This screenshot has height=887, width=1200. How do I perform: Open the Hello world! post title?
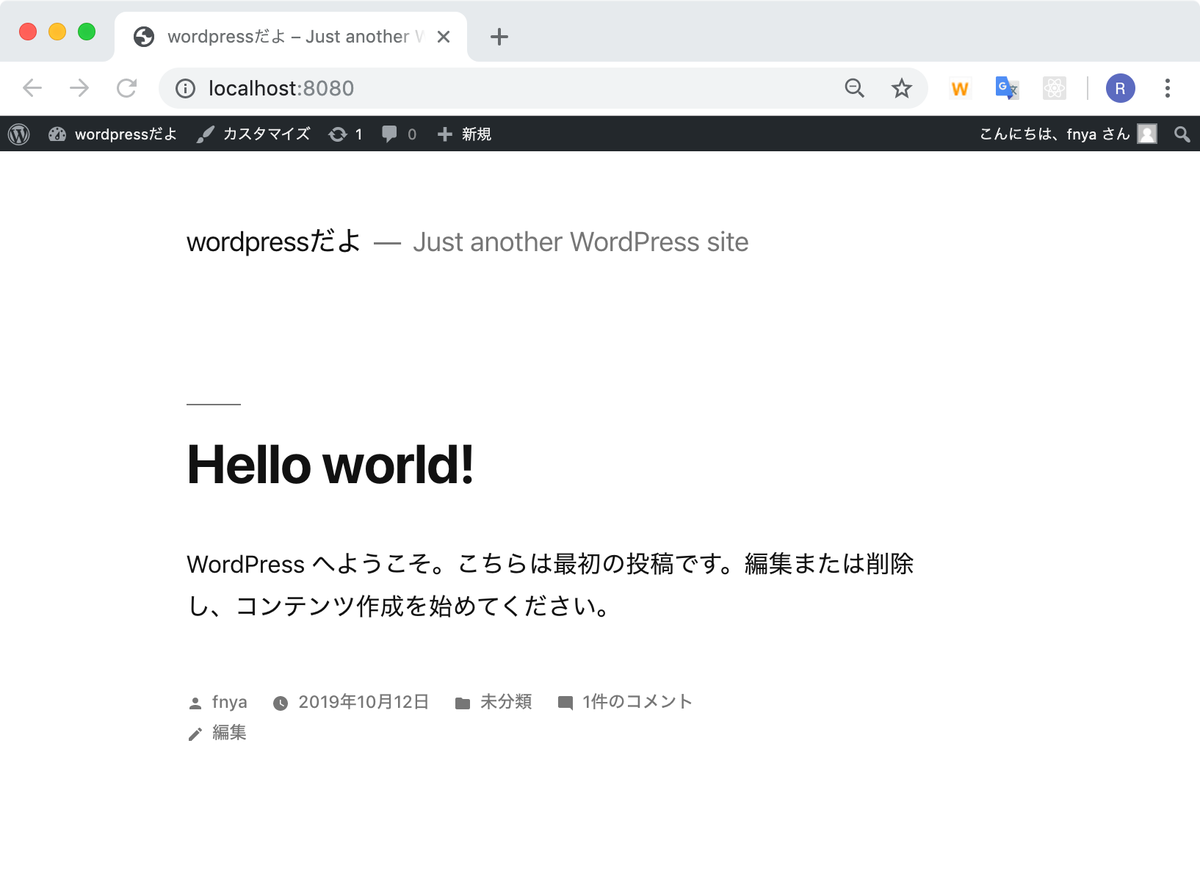[330, 465]
